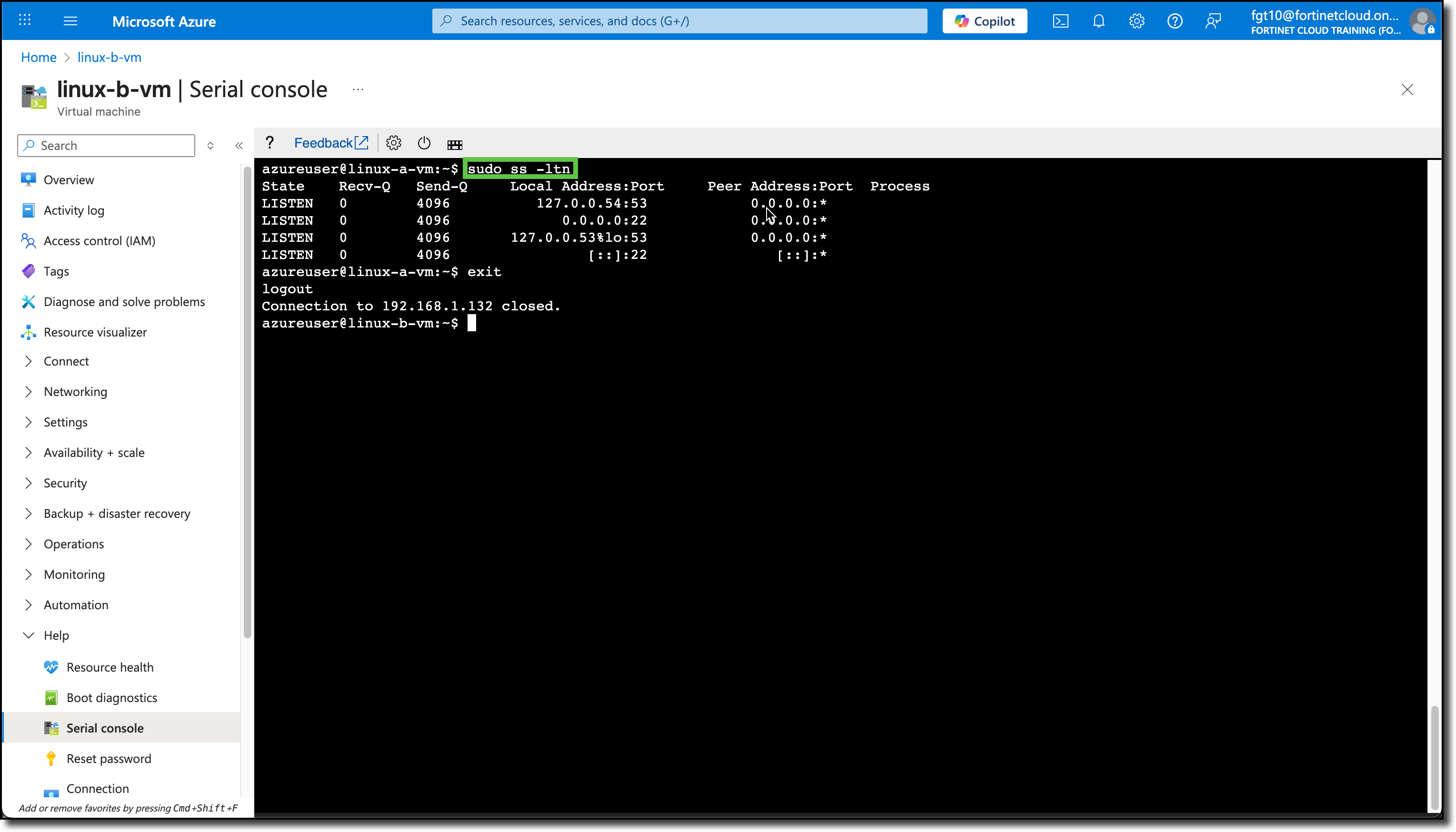Open the Copilot assistant
This screenshot has width=1456, height=832.
[984, 20]
